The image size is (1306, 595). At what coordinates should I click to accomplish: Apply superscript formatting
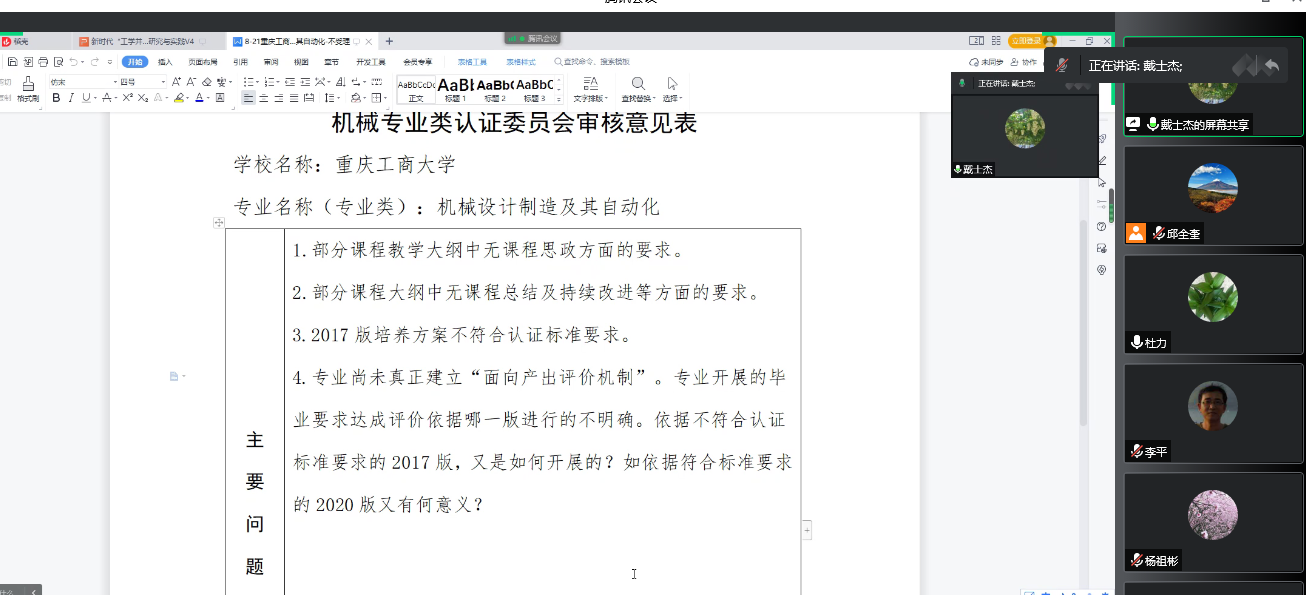(127, 98)
